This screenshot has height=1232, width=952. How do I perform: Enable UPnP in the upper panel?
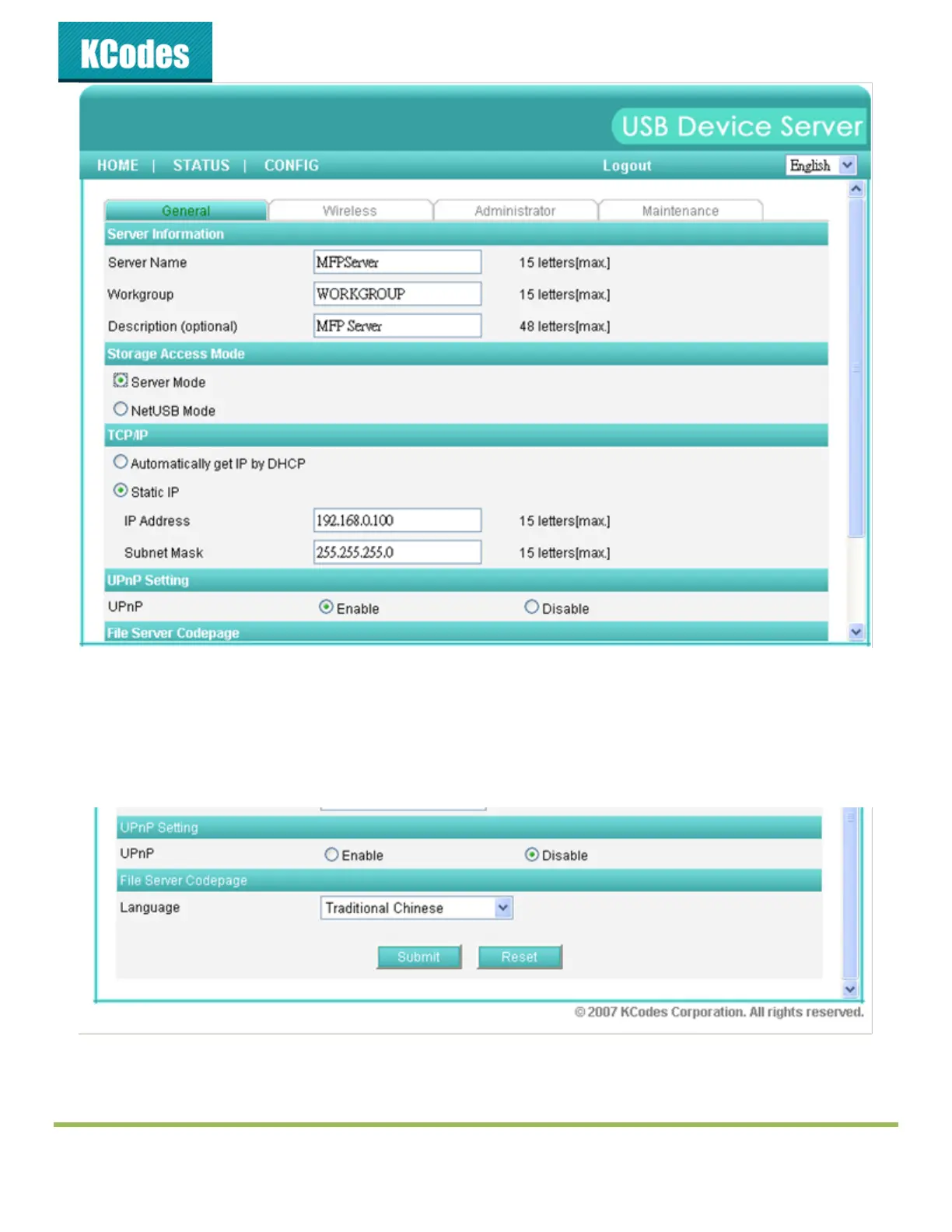(327, 607)
